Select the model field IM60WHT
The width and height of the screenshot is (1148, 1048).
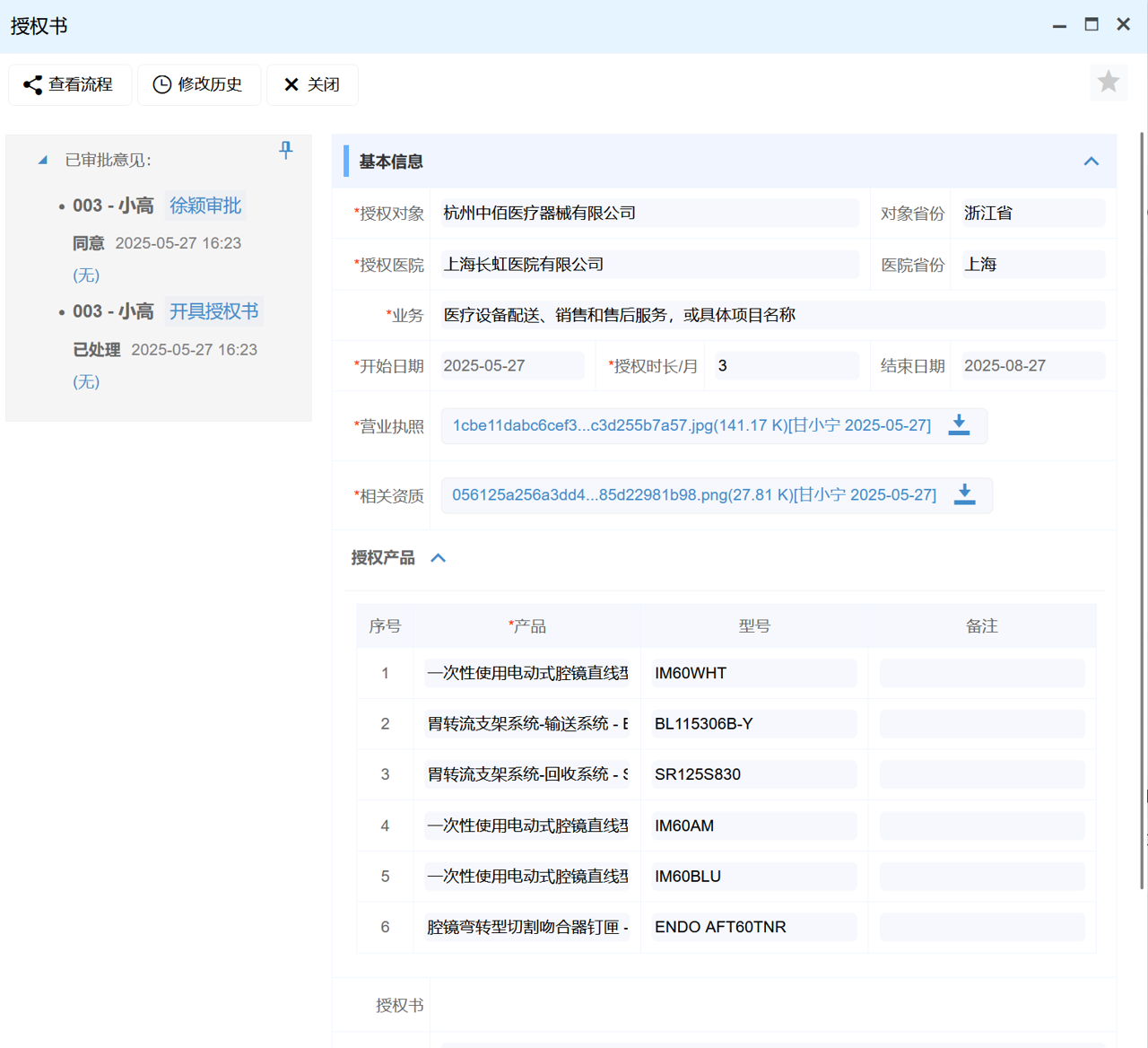point(753,673)
